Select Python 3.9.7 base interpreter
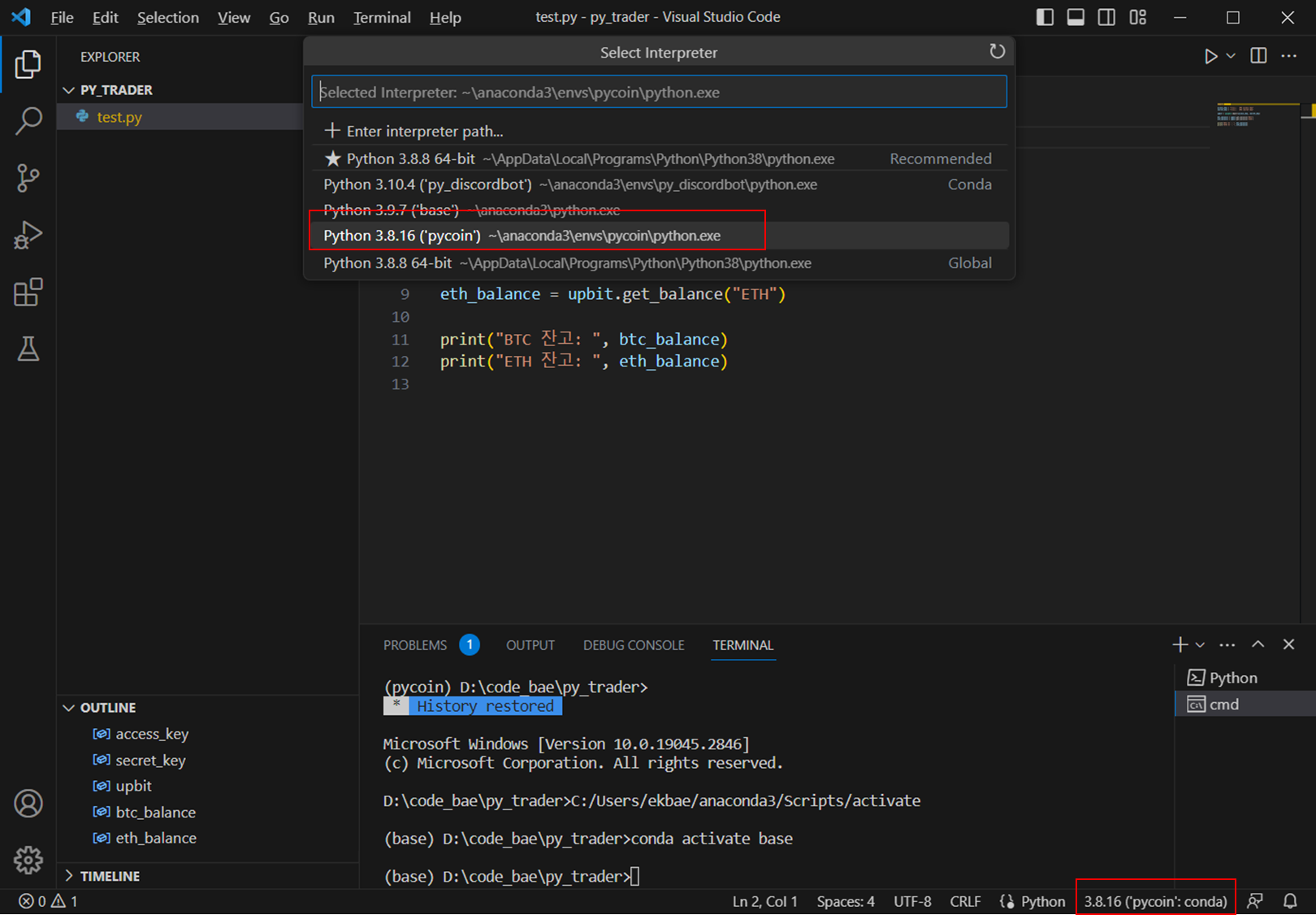Screen dimensions: 1316x915 point(660,210)
